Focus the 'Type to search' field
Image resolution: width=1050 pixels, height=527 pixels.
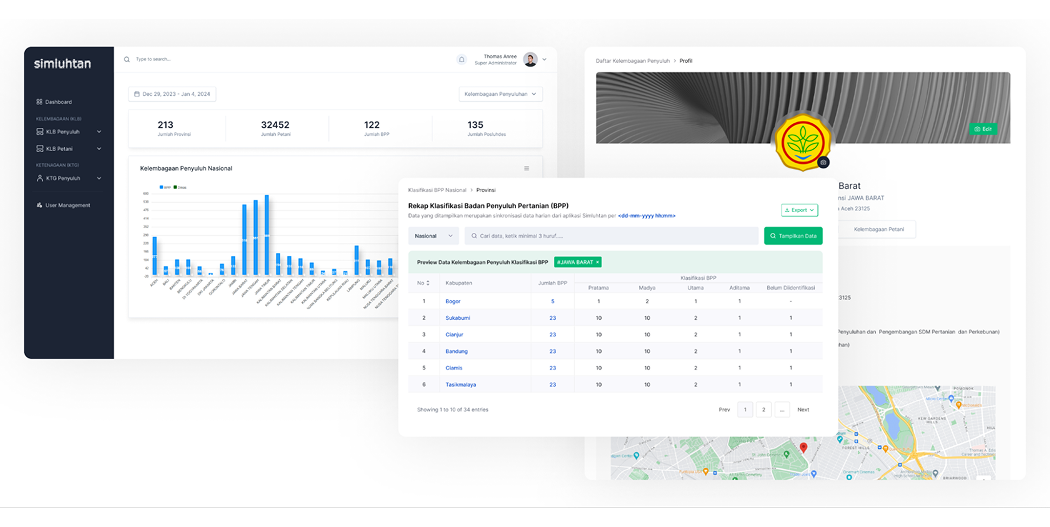154,59
